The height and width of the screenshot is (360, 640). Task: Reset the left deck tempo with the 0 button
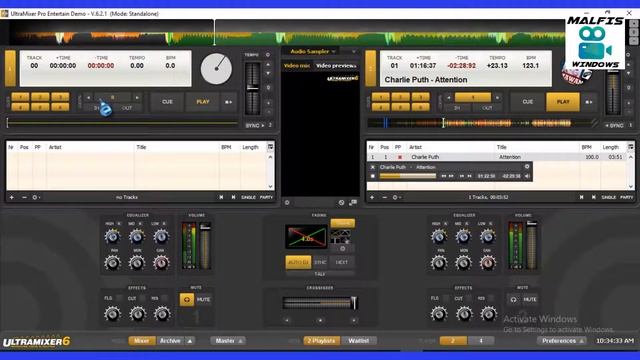tap(268, 87)
